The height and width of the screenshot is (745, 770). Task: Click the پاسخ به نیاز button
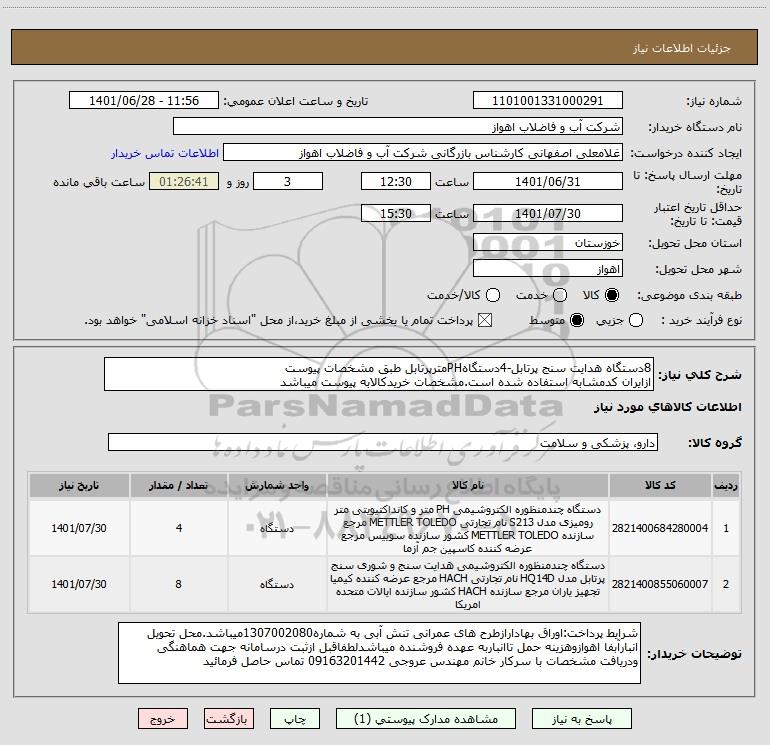pos(582,719)
